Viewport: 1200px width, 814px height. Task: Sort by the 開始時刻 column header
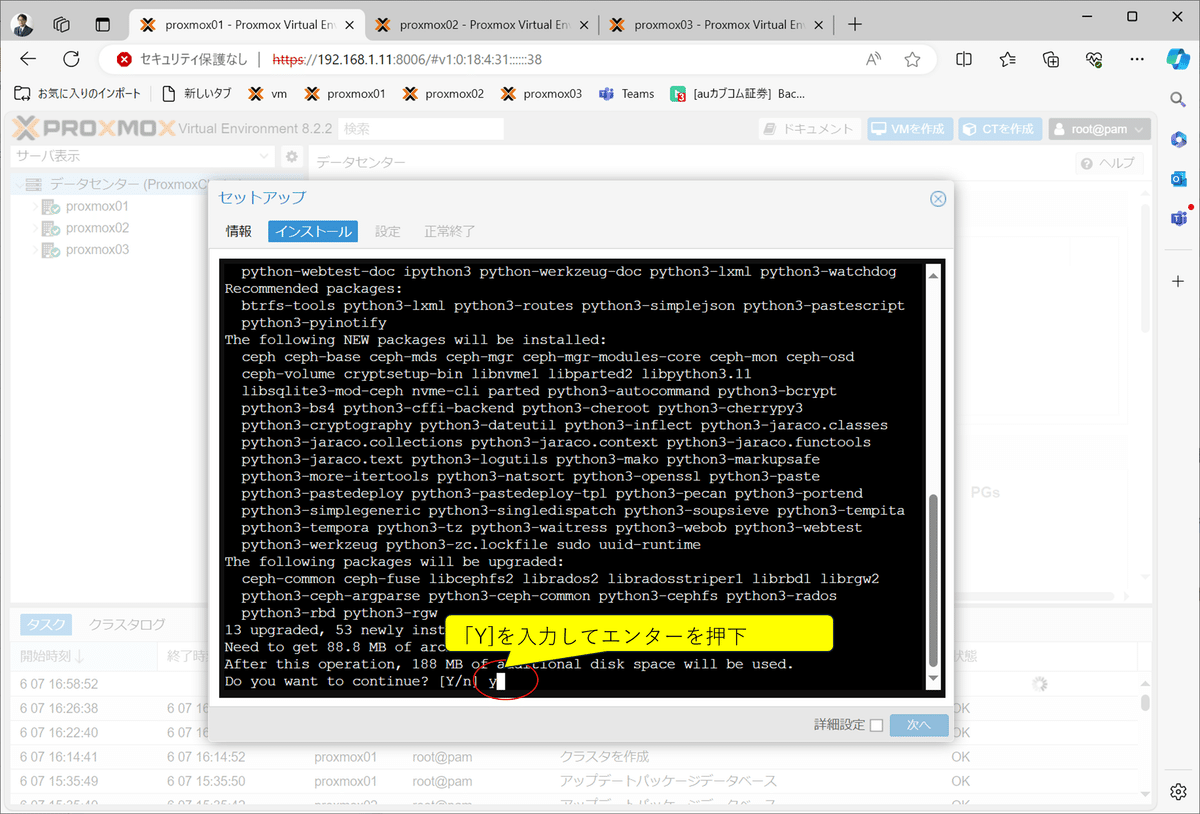(83, 656)
